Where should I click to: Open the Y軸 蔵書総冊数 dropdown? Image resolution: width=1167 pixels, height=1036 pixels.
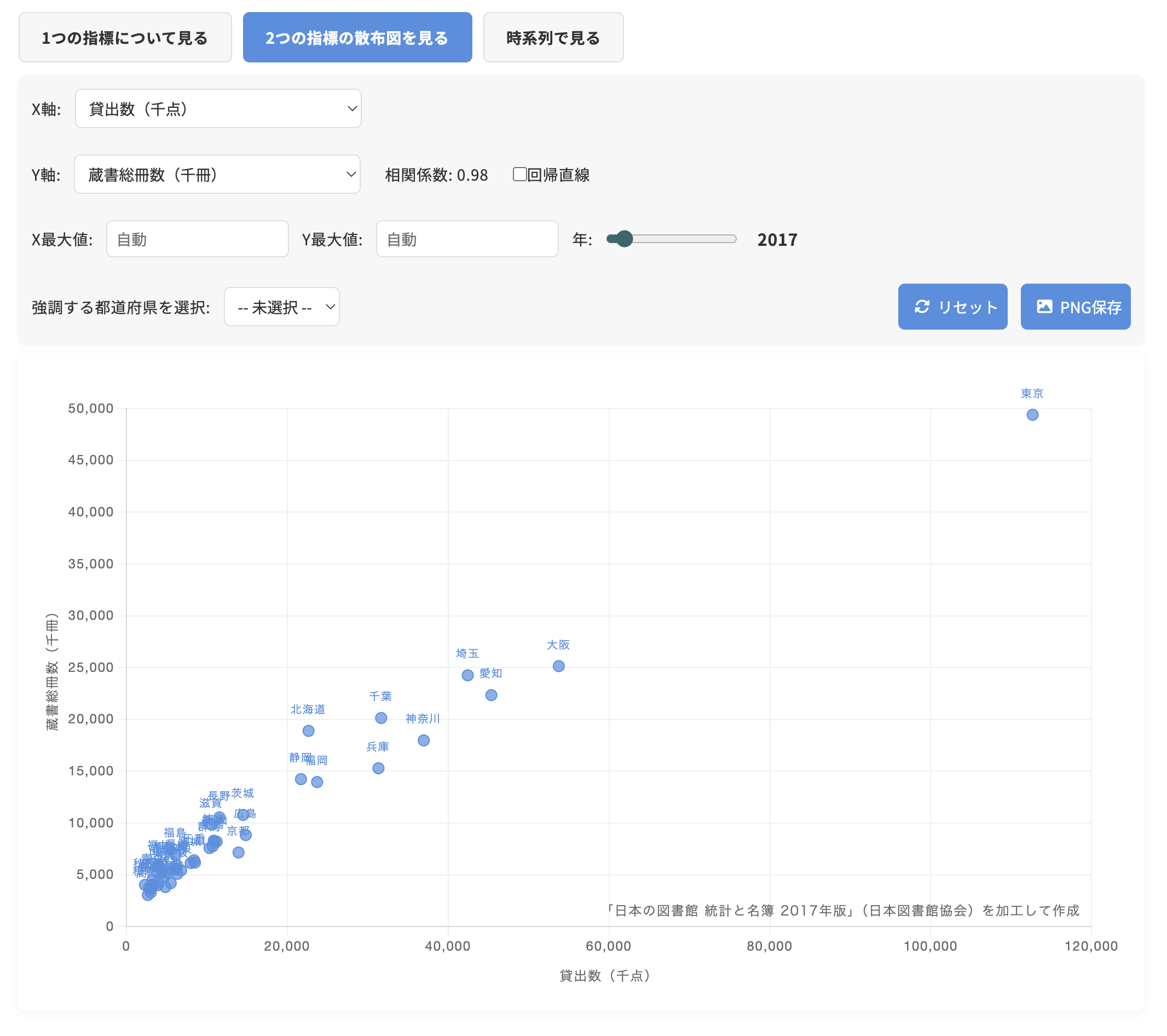[x=217, y=174]
